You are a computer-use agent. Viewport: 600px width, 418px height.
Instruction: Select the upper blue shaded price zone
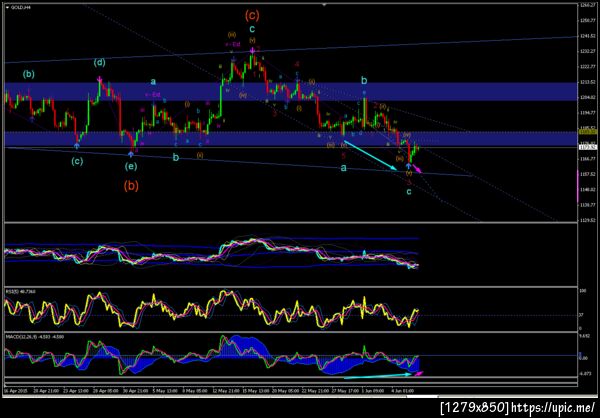pos(290,91)
